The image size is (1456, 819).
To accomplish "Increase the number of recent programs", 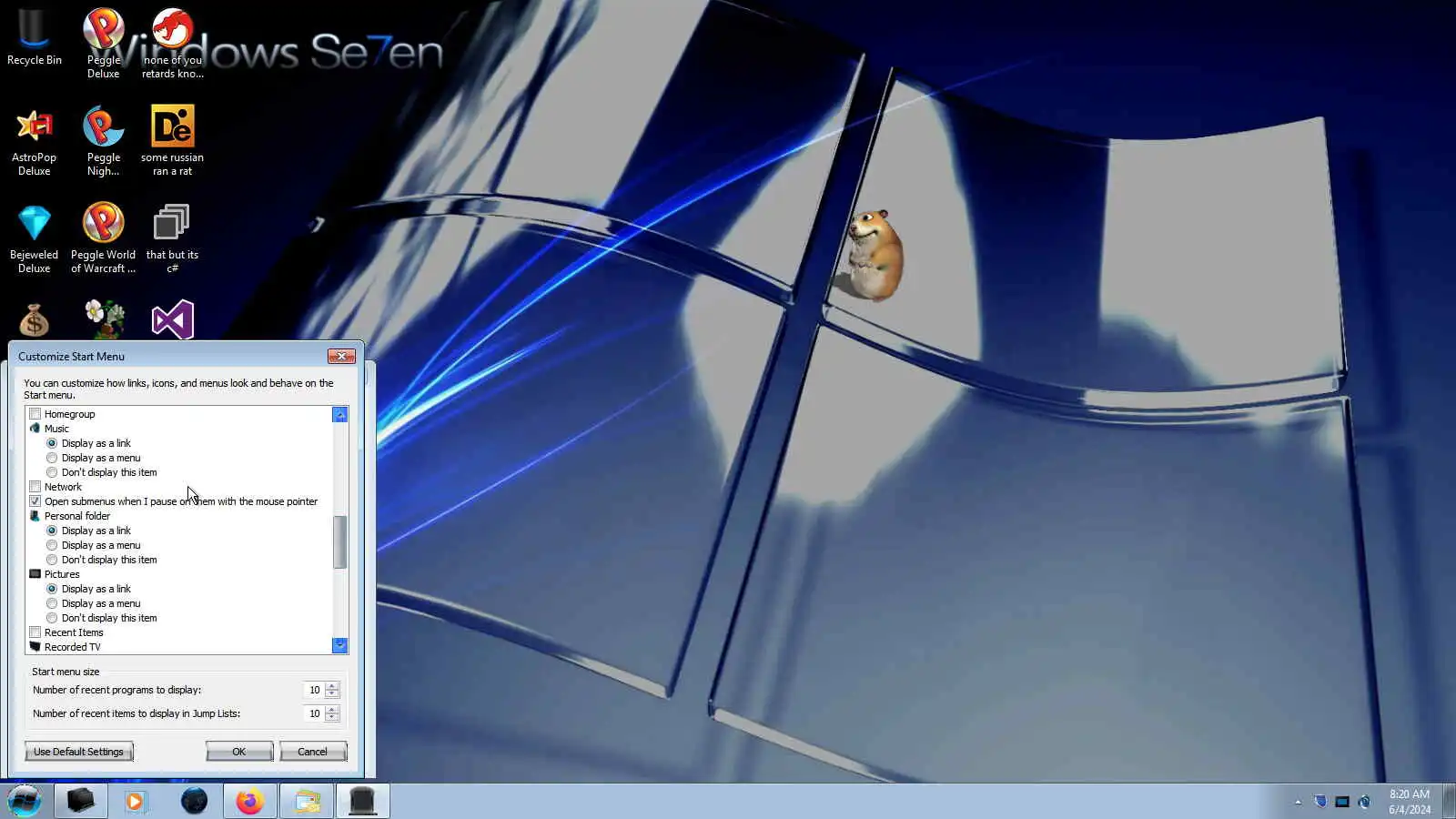I will pyautogui.click(x=332, y=686).
